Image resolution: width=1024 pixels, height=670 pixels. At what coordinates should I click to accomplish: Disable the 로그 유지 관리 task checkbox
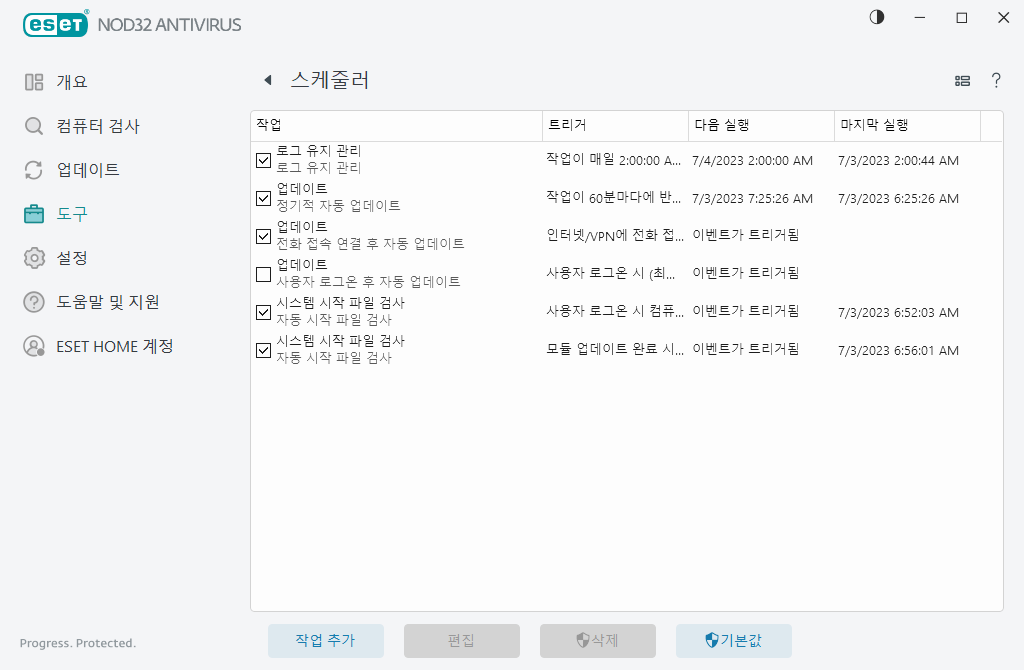click(263, 160)
